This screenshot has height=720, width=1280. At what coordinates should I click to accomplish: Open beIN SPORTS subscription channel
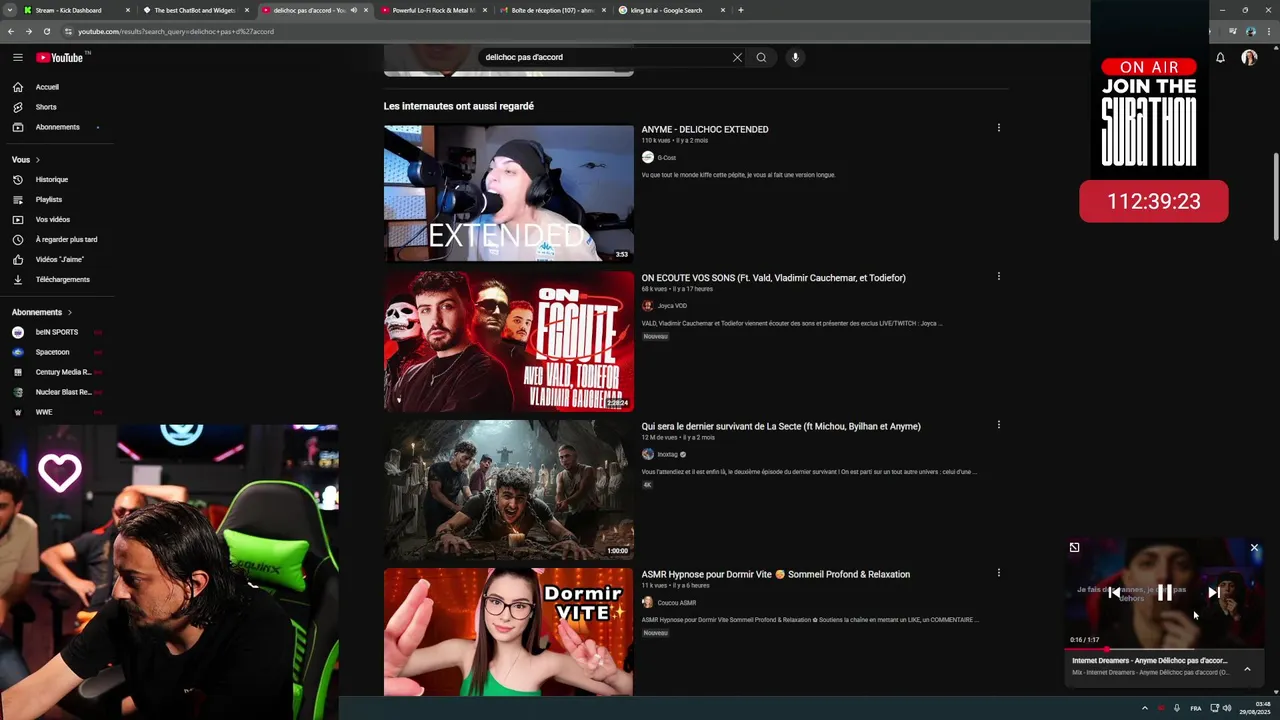pyautogui.click(x=57, y=332)
